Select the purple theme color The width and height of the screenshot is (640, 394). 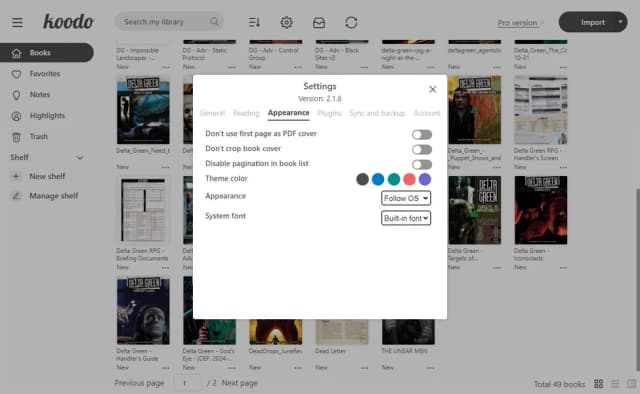tap(424, 179)
